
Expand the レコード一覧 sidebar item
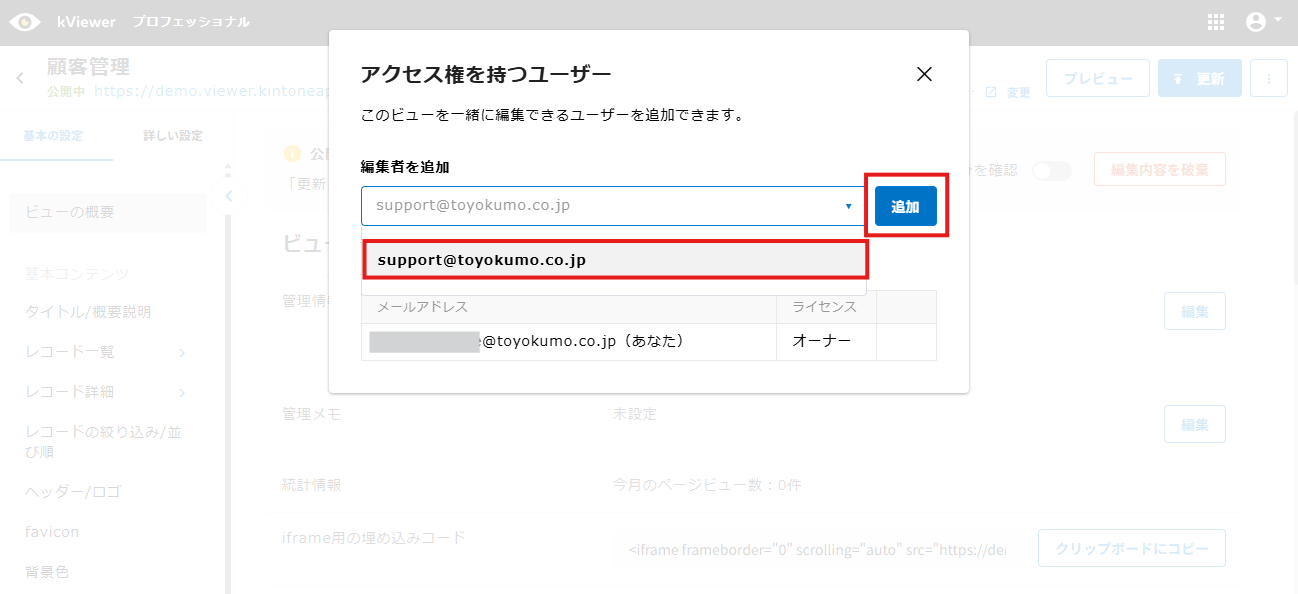[x=182, y=352]
